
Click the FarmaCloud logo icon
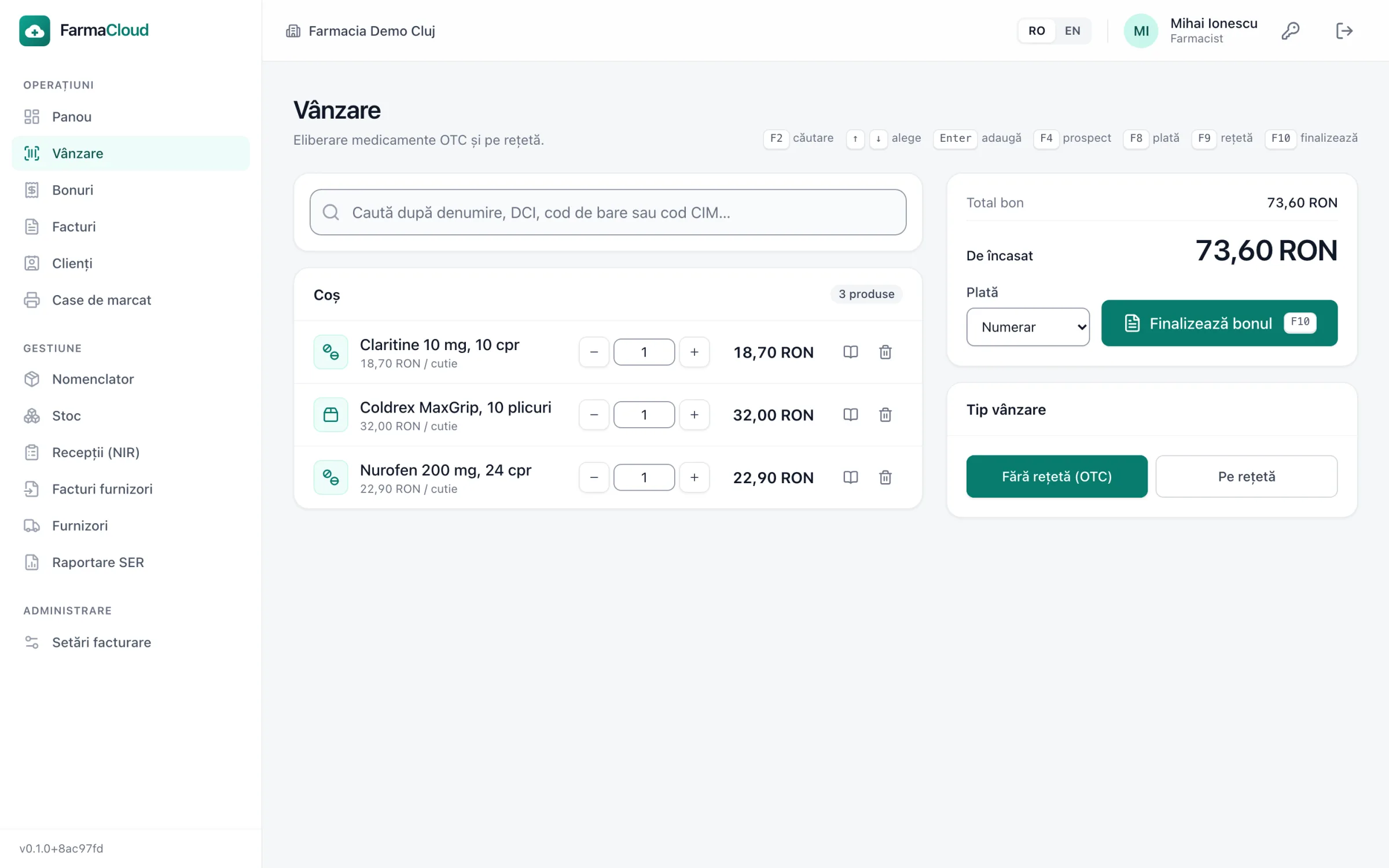[x=35, y=30]
